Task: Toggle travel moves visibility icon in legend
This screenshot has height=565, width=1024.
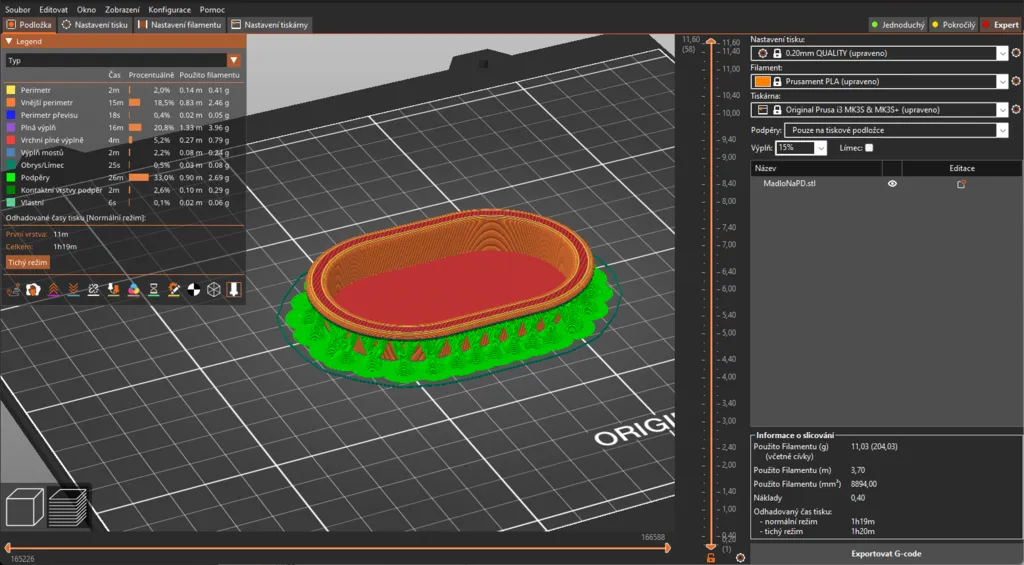Action: tap(13, 289)
